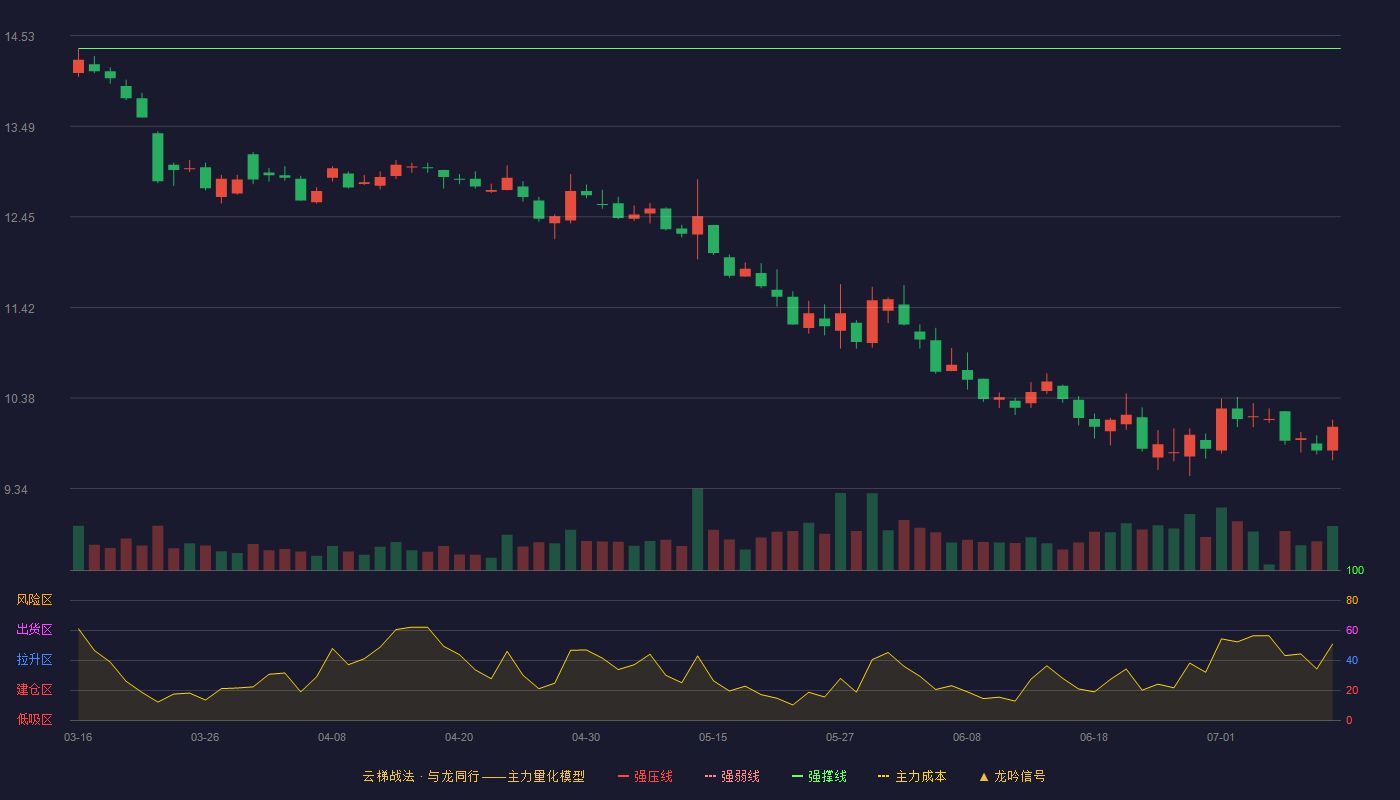Click the 06-18 date label

click(x=1094, y=737)
